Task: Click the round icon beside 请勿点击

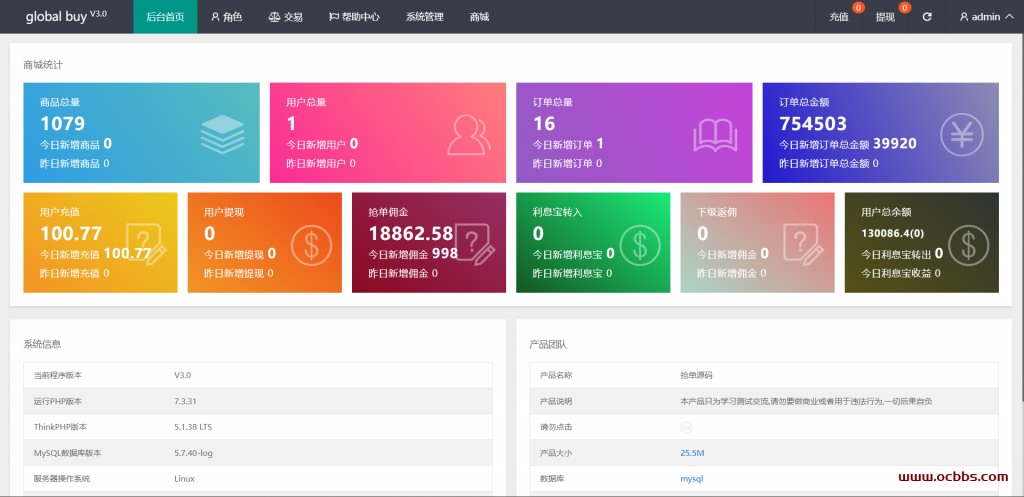Action: click(686, 427)
